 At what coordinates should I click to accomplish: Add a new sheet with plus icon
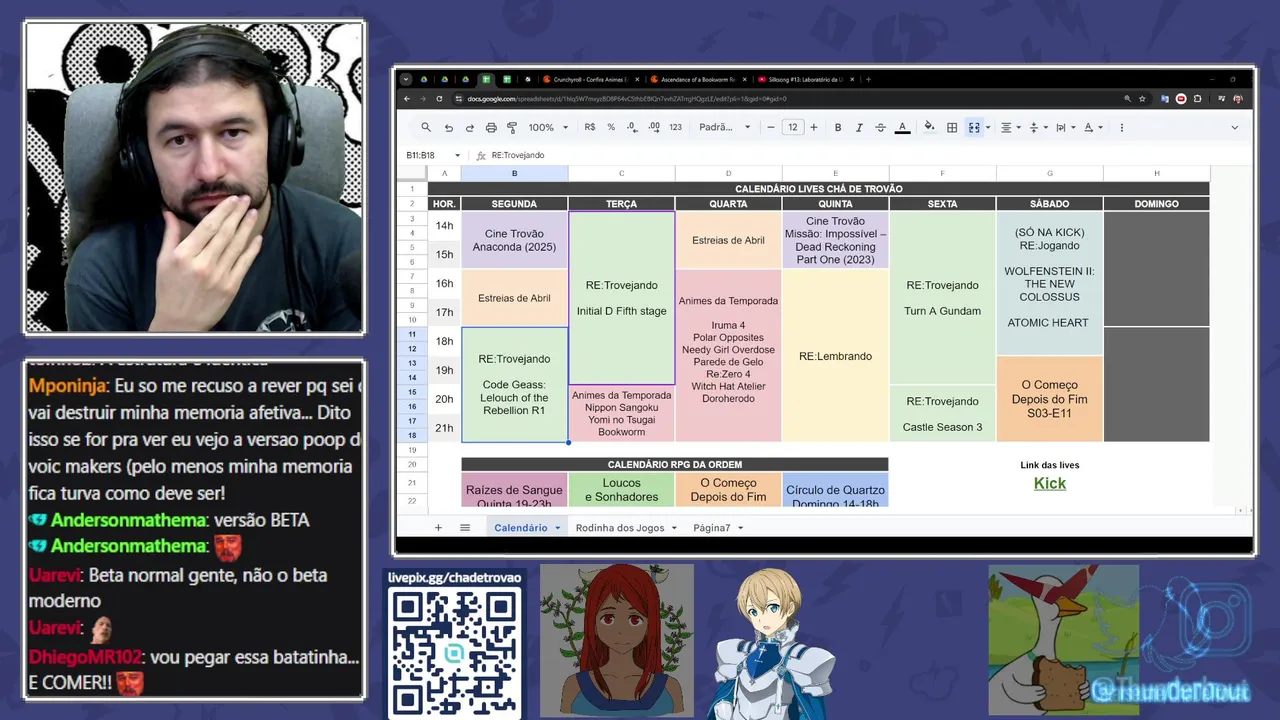(x=438, y=527)
